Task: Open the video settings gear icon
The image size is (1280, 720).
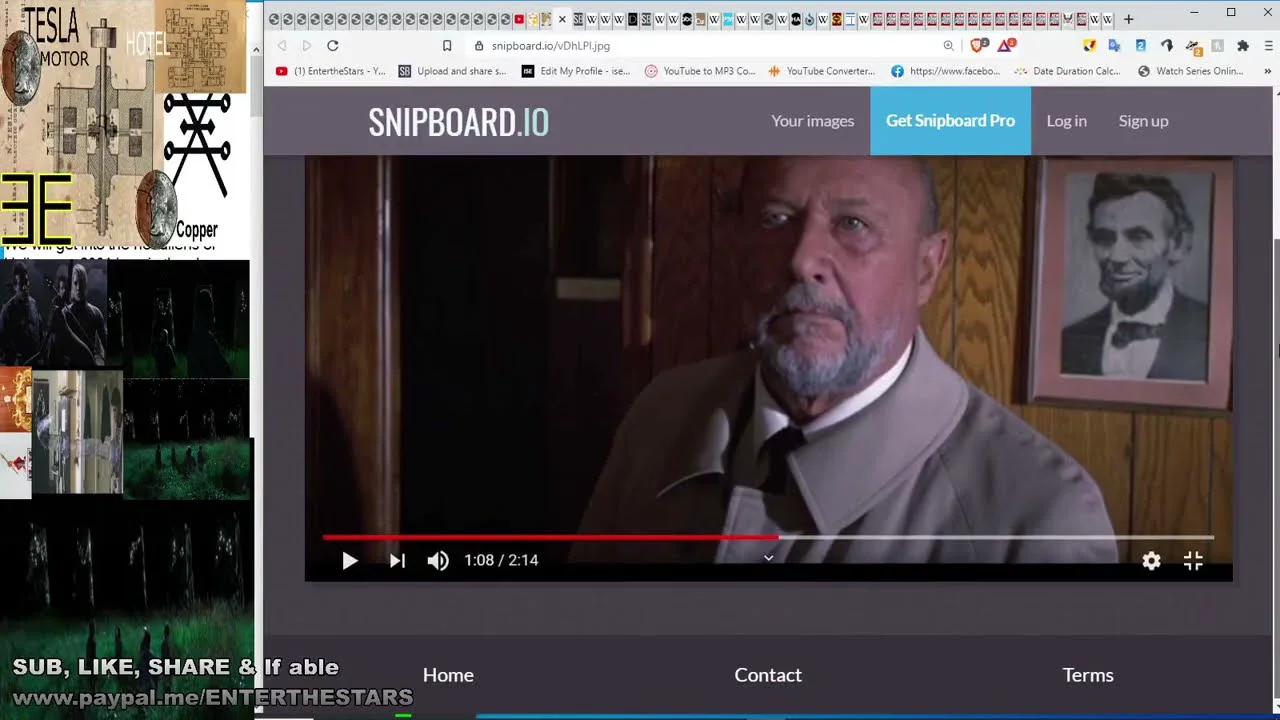Action: tap(1151, 561)
